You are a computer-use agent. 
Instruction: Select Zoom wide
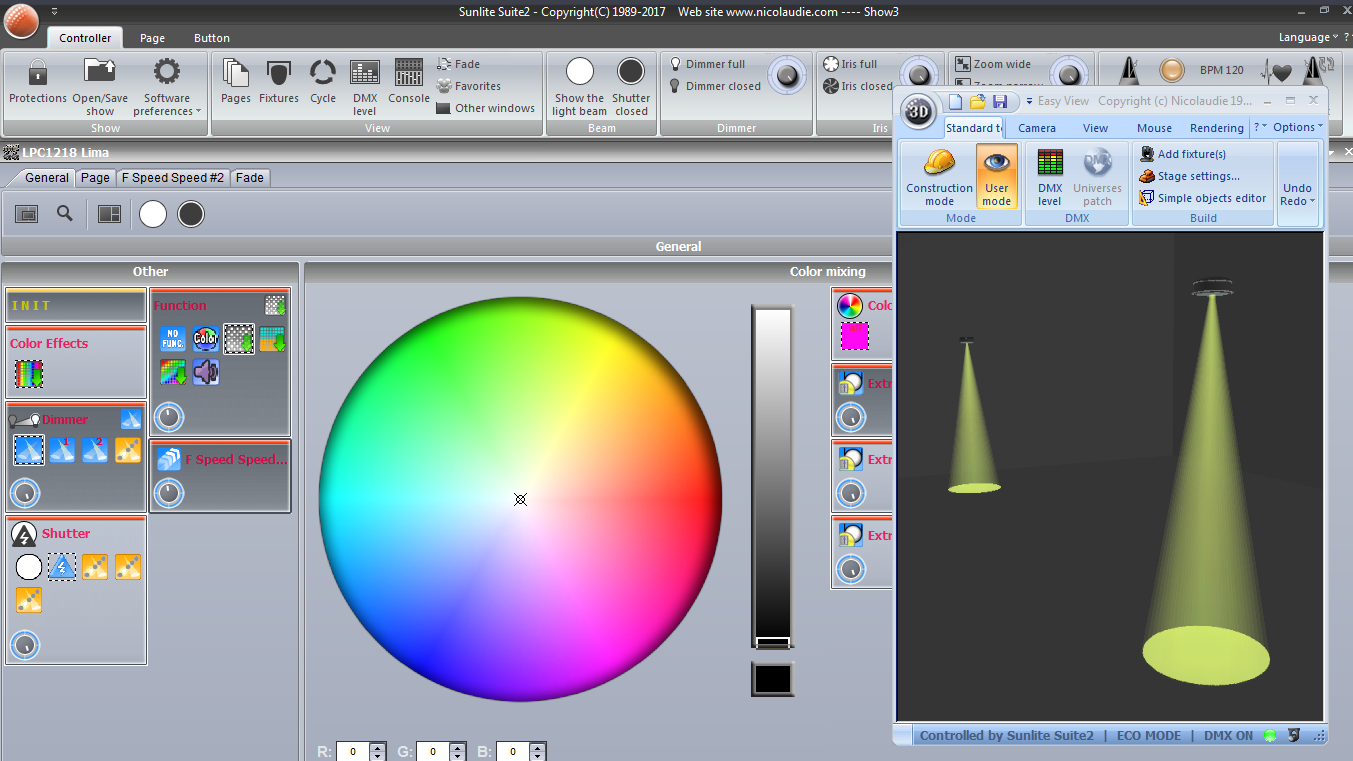[x=993, y=64]
